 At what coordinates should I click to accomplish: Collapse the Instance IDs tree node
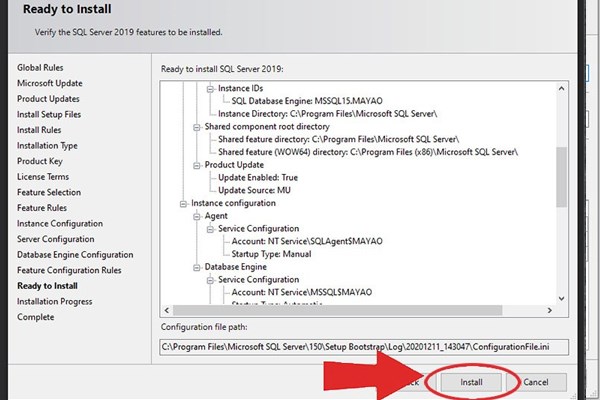pyautogui.click(x=210, y=89)
